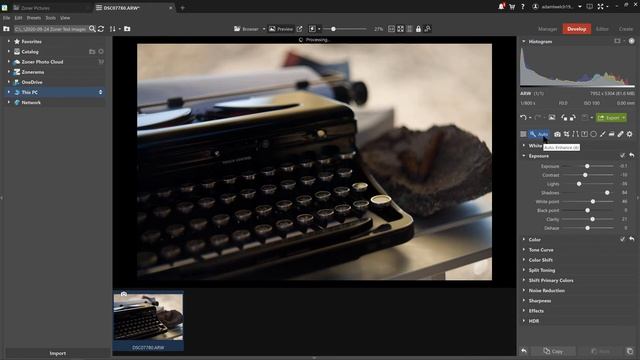The width and height of the screenshot is (640, 360).
Task: Open the Browser mode dropdown arrow
Action: click(x=264, y=29)
